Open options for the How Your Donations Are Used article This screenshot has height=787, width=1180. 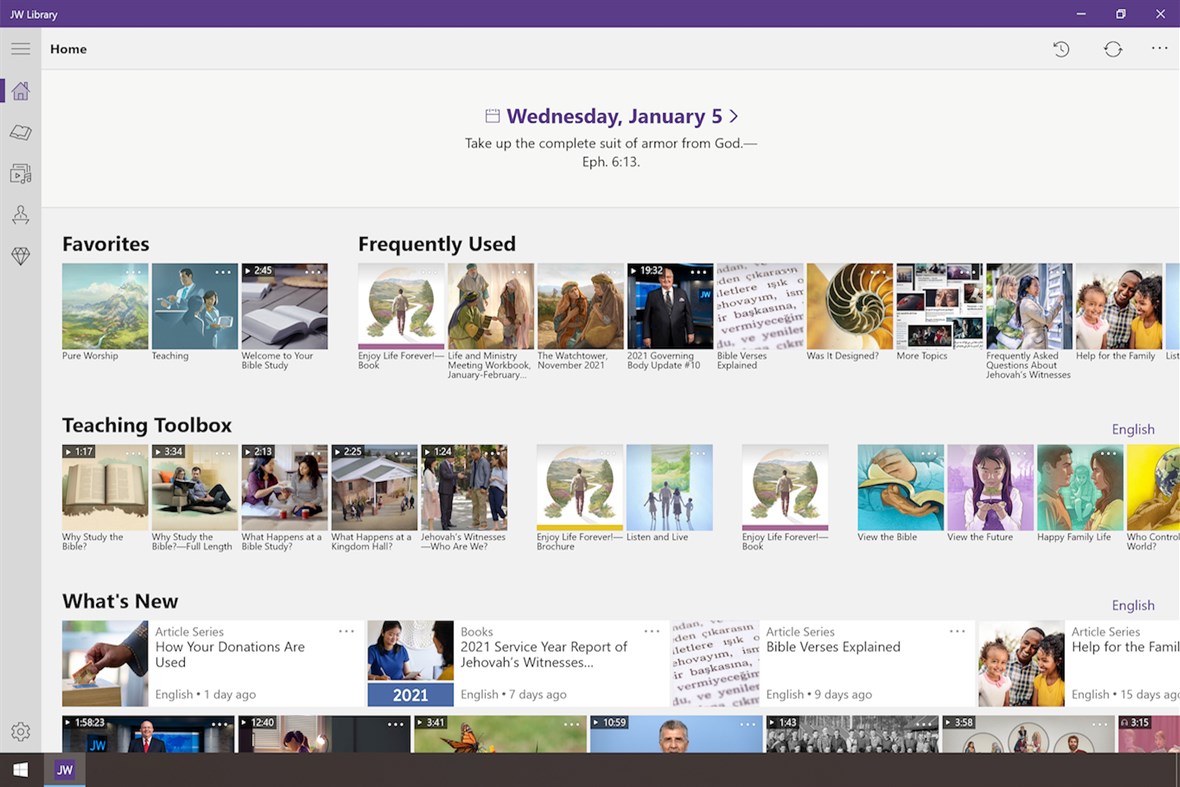click(346, 631)
